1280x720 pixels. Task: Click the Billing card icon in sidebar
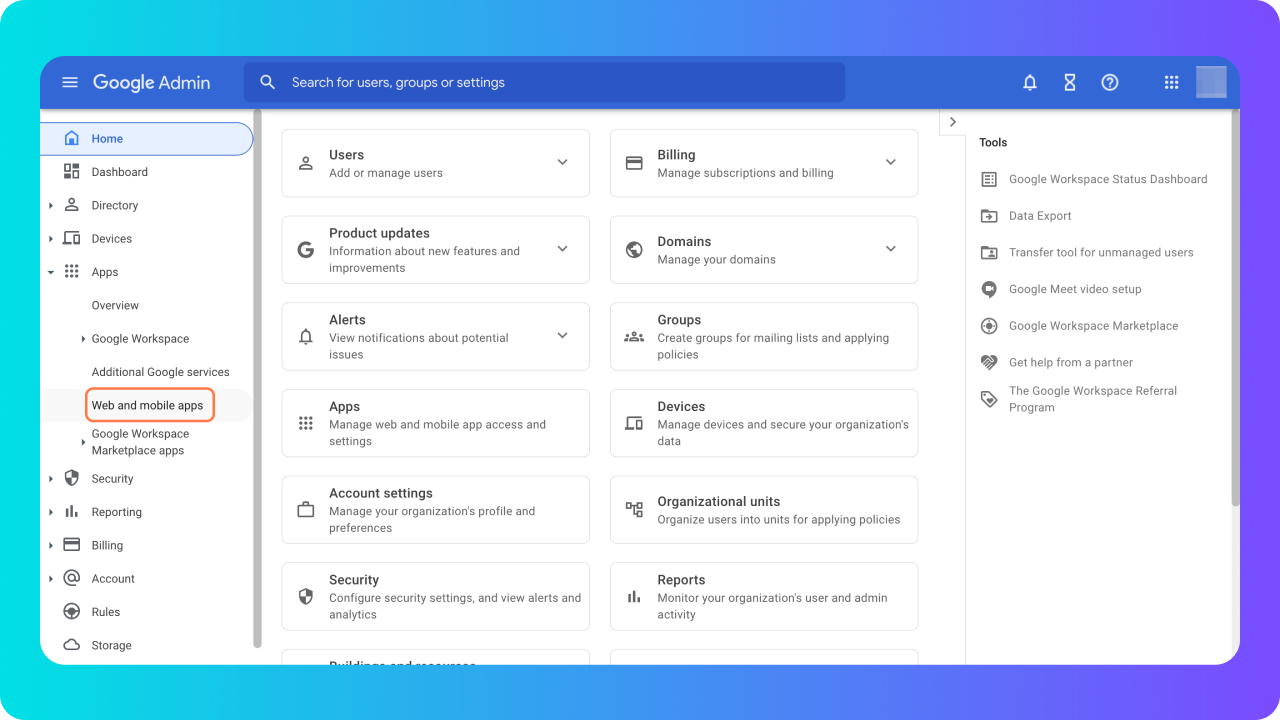[x=71, y=545]
